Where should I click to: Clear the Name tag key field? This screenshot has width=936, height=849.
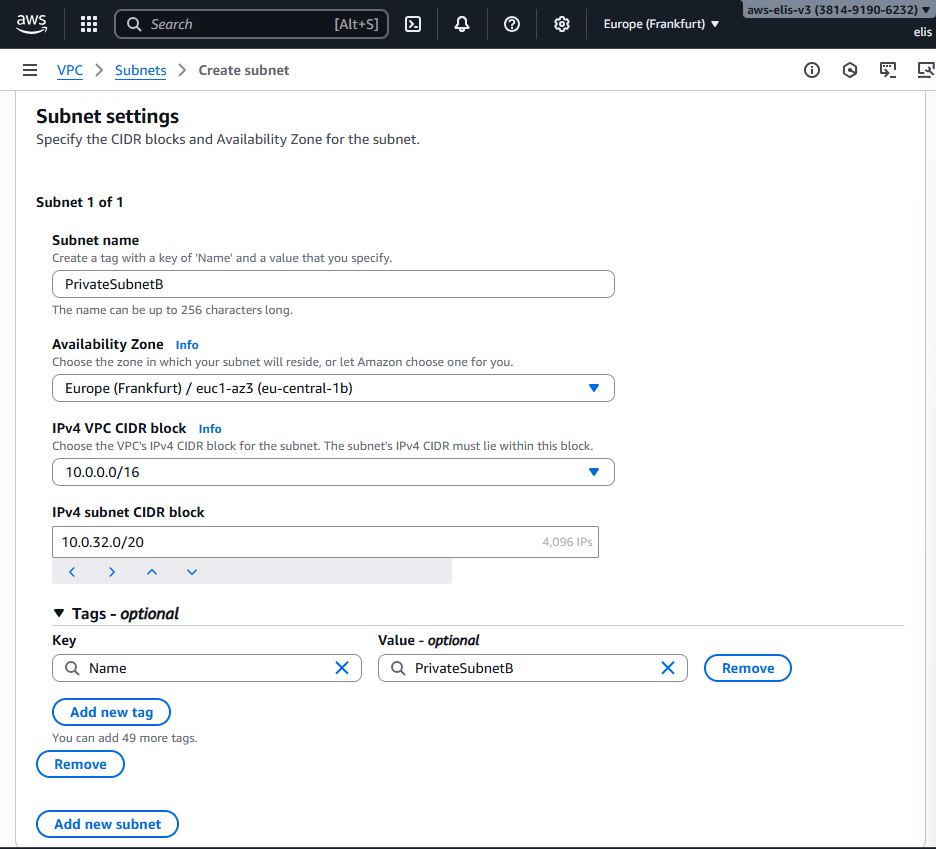(x=342, y=668)
